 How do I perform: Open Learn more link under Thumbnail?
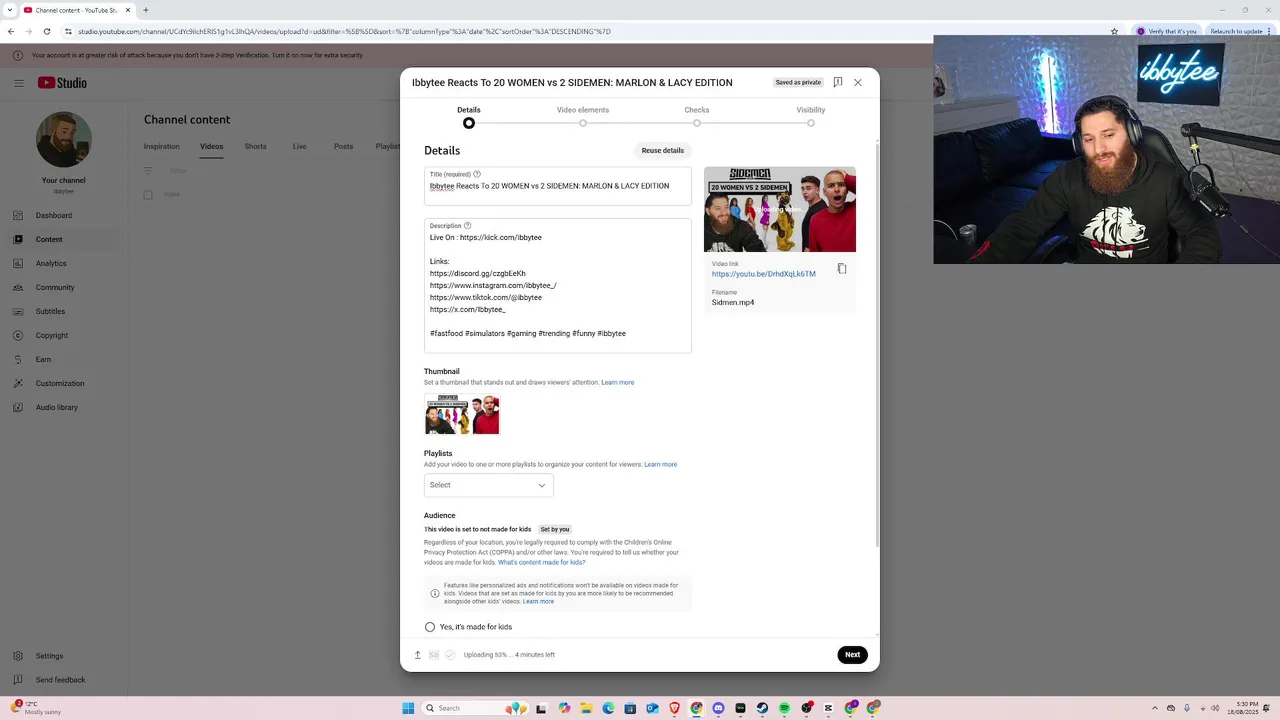pyautogui.click(x=618, y=382)
